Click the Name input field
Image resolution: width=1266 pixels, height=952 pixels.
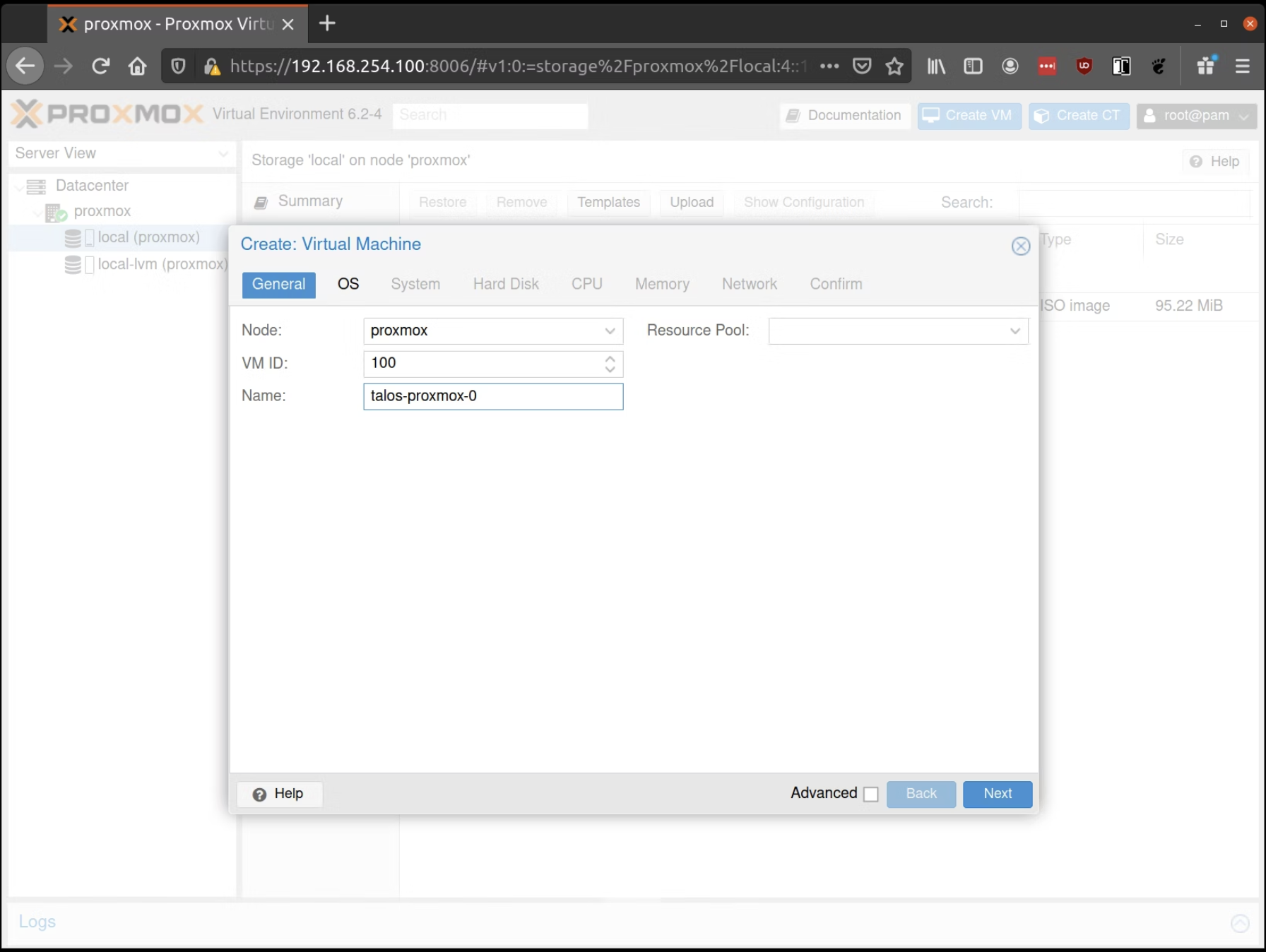tap(492, 396)
